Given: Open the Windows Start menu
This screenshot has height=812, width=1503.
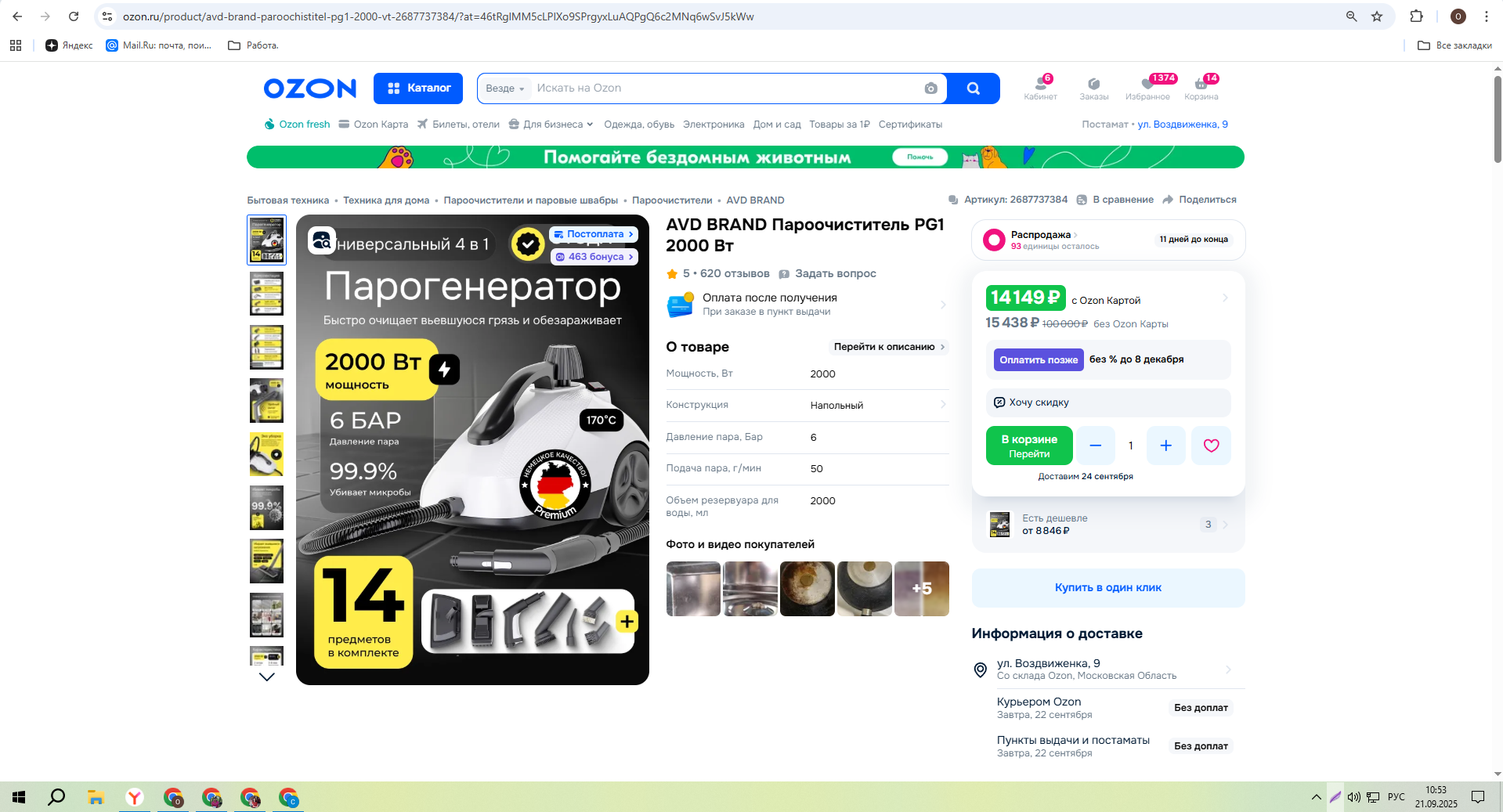Looking at the screenshot, I should [19, 797].
